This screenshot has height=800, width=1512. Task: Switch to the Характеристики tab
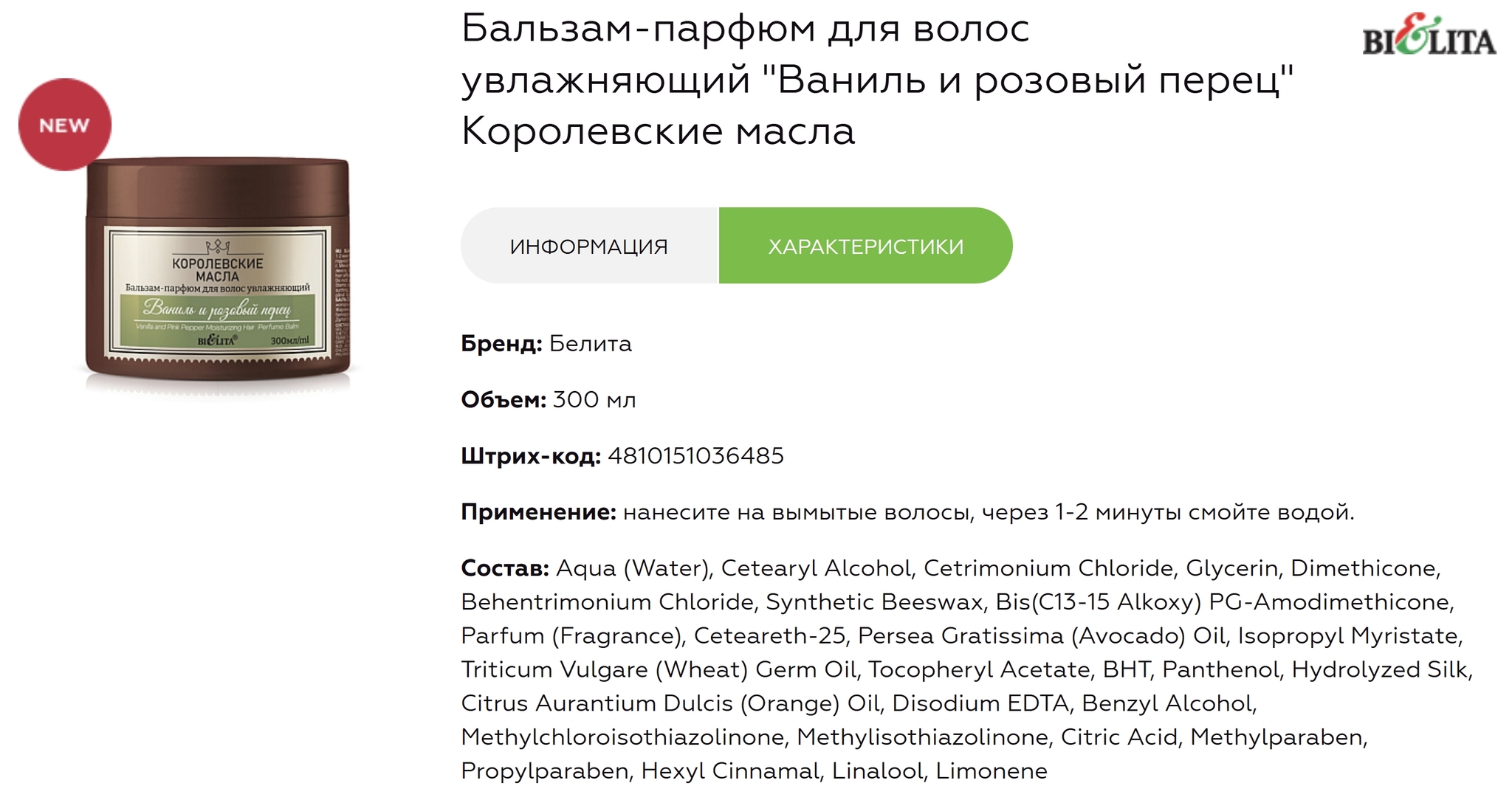click(865, 246)
